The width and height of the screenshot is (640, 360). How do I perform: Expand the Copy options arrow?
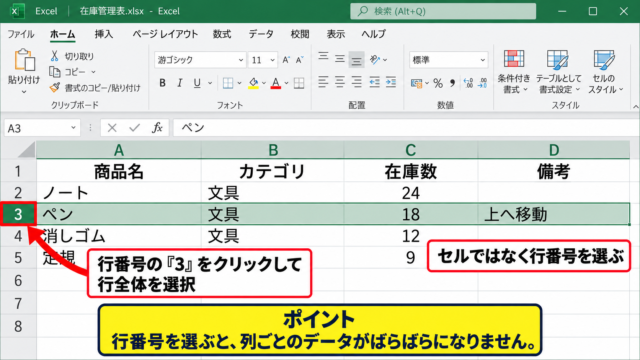tap(93, 72)
